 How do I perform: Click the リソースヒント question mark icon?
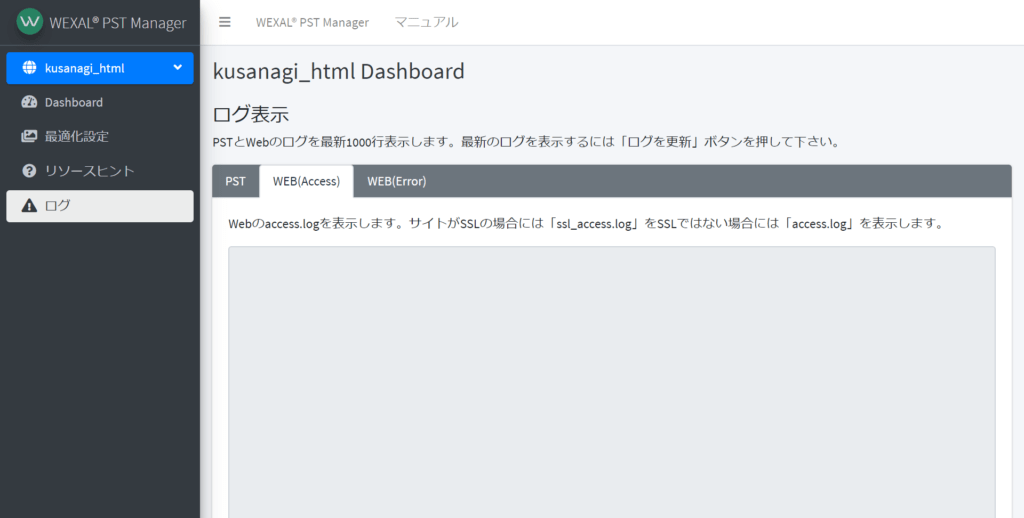pyautogui.click(x=29, y=171)
